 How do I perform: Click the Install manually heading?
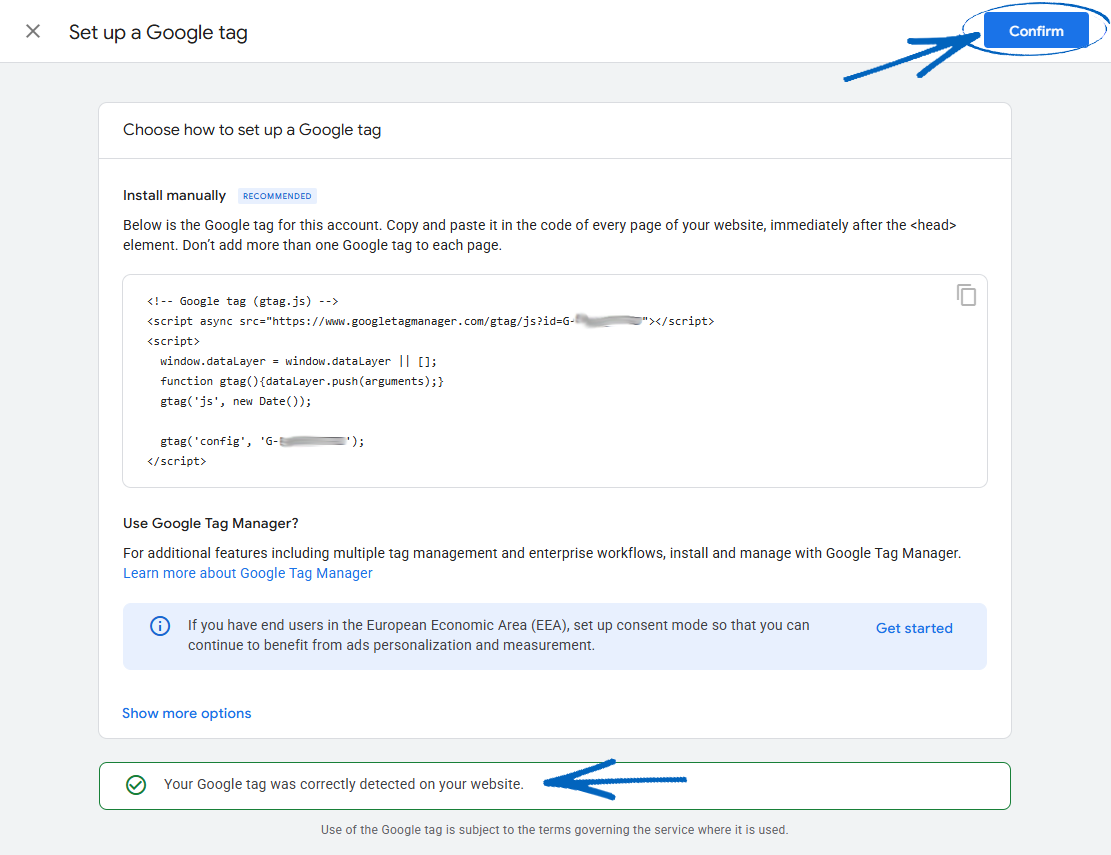coord(174,195)
